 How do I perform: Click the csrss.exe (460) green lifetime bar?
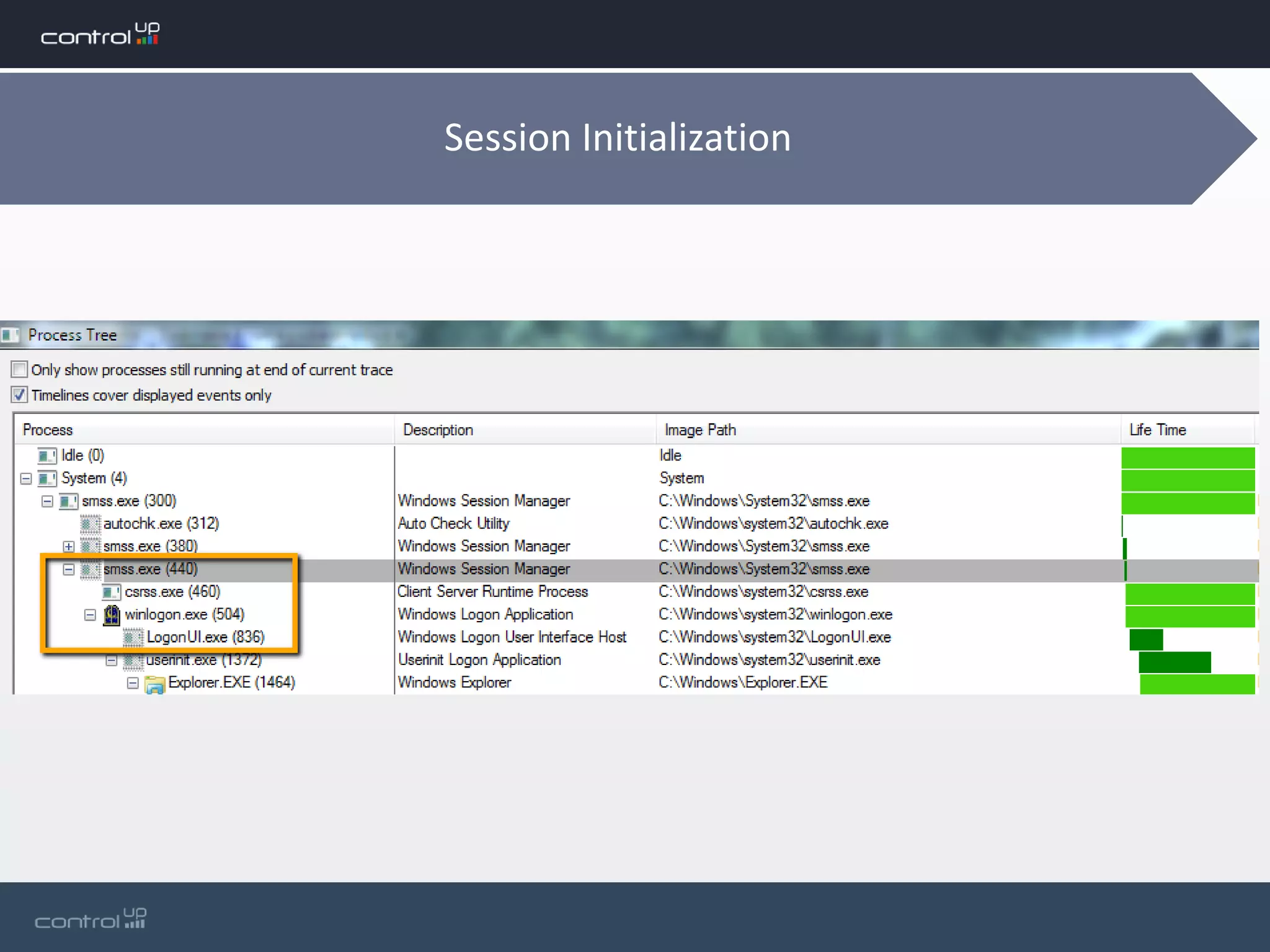tap(1190, 594)
